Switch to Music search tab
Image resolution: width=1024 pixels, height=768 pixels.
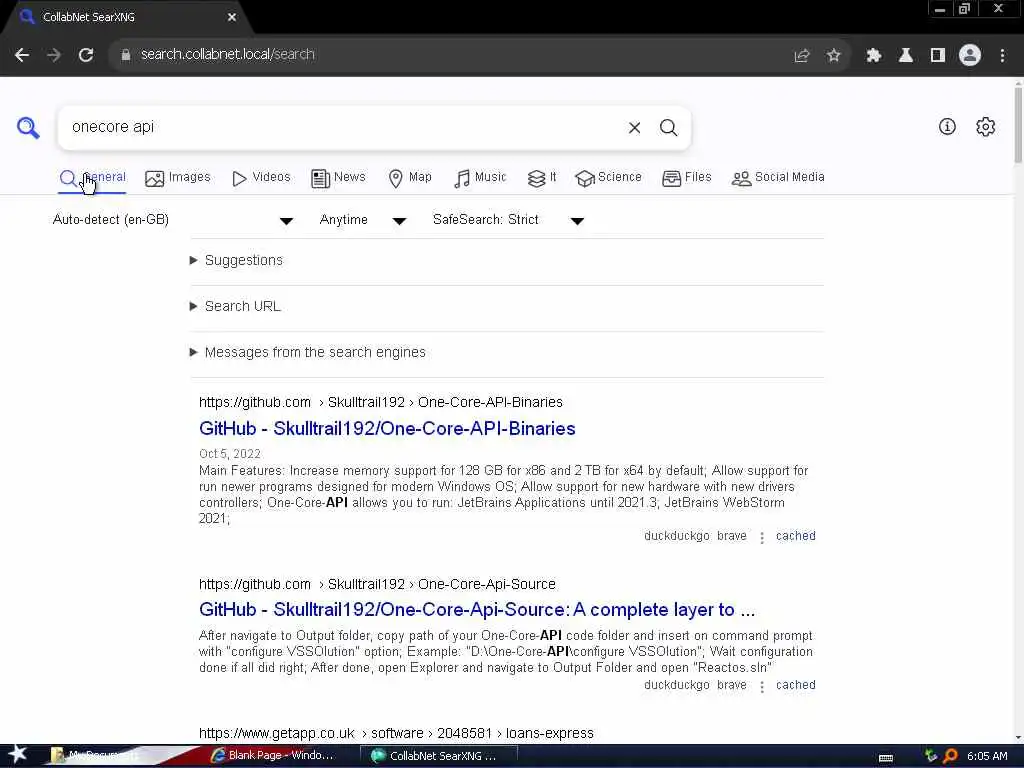pos(480,178)
